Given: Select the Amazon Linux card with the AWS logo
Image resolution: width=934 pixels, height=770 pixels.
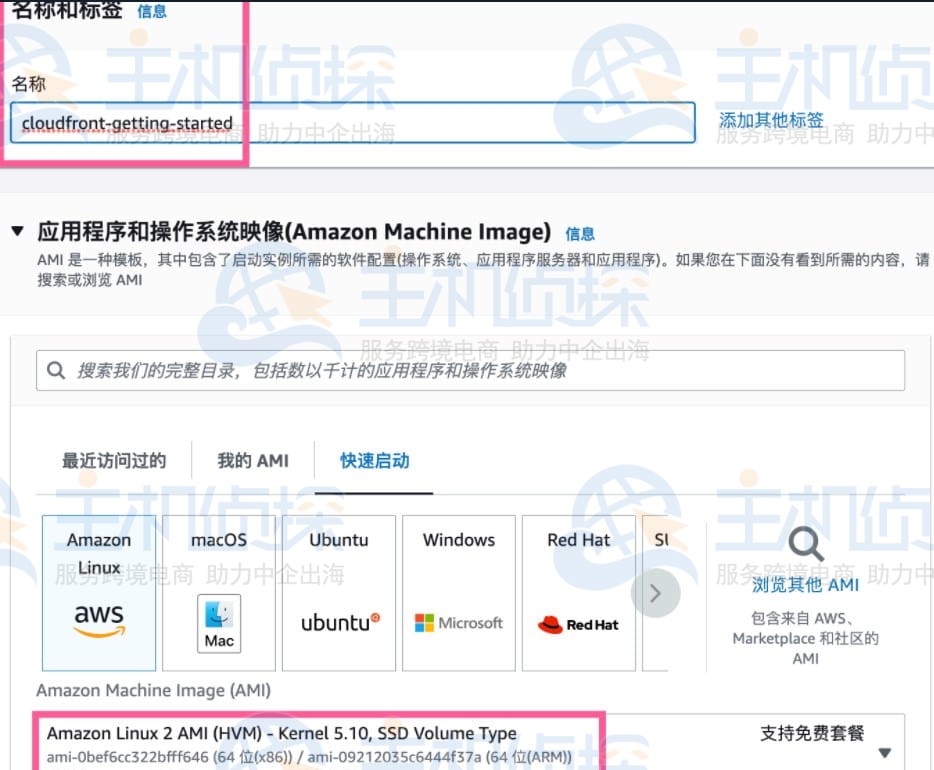Looking at the screenshot, I should [x=98, y=592].
